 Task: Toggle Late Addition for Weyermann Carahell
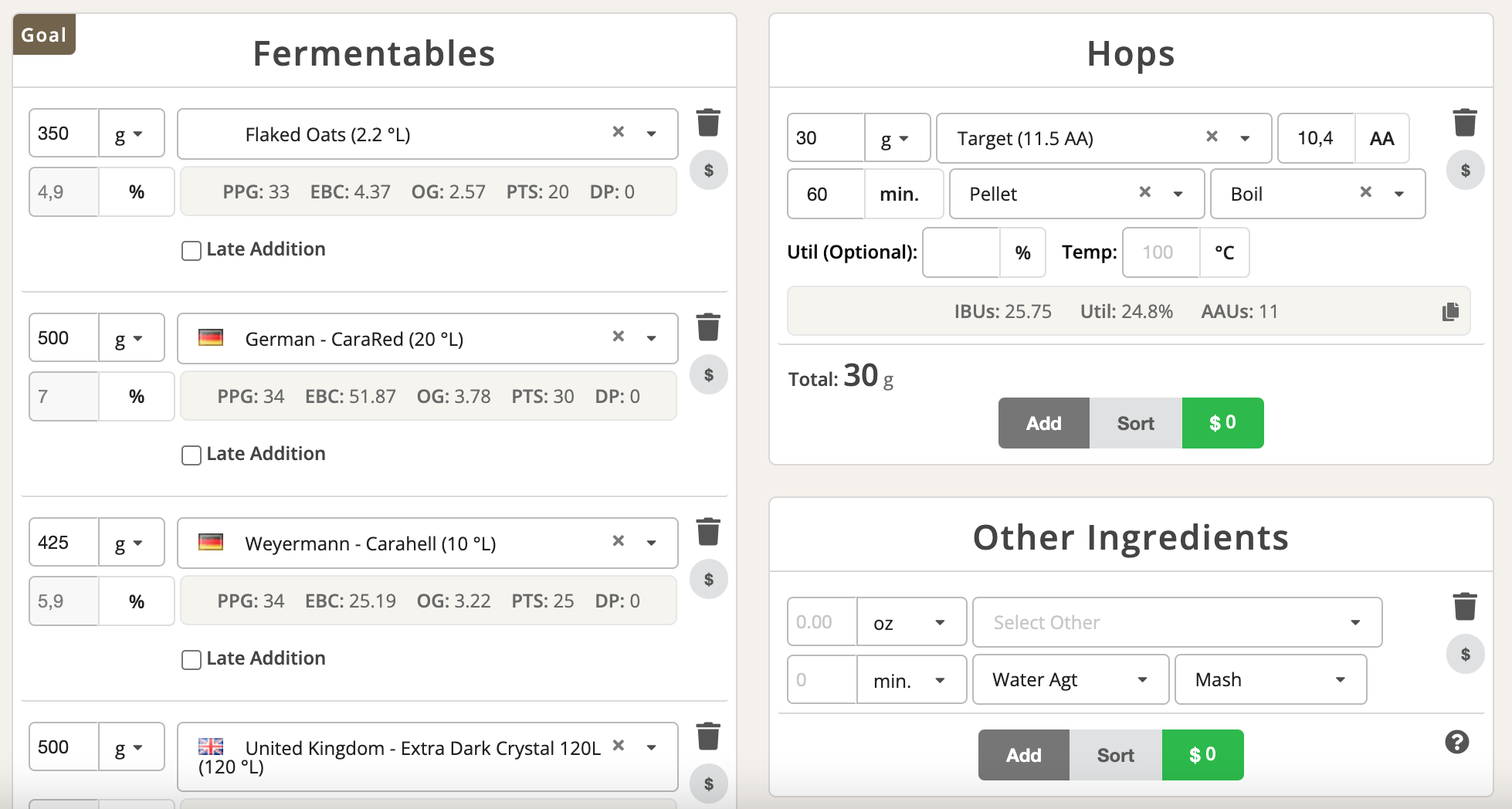192,660
